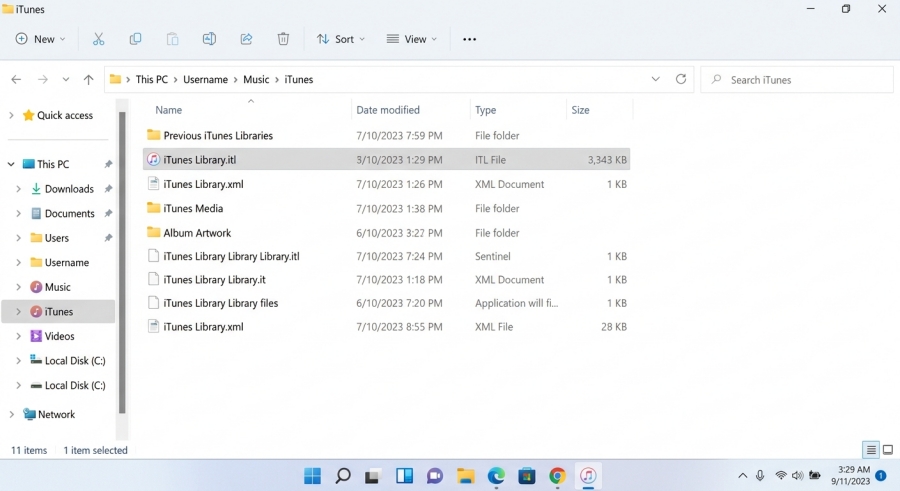Launch Microsoft Edge from taskbar

[496, 475]
